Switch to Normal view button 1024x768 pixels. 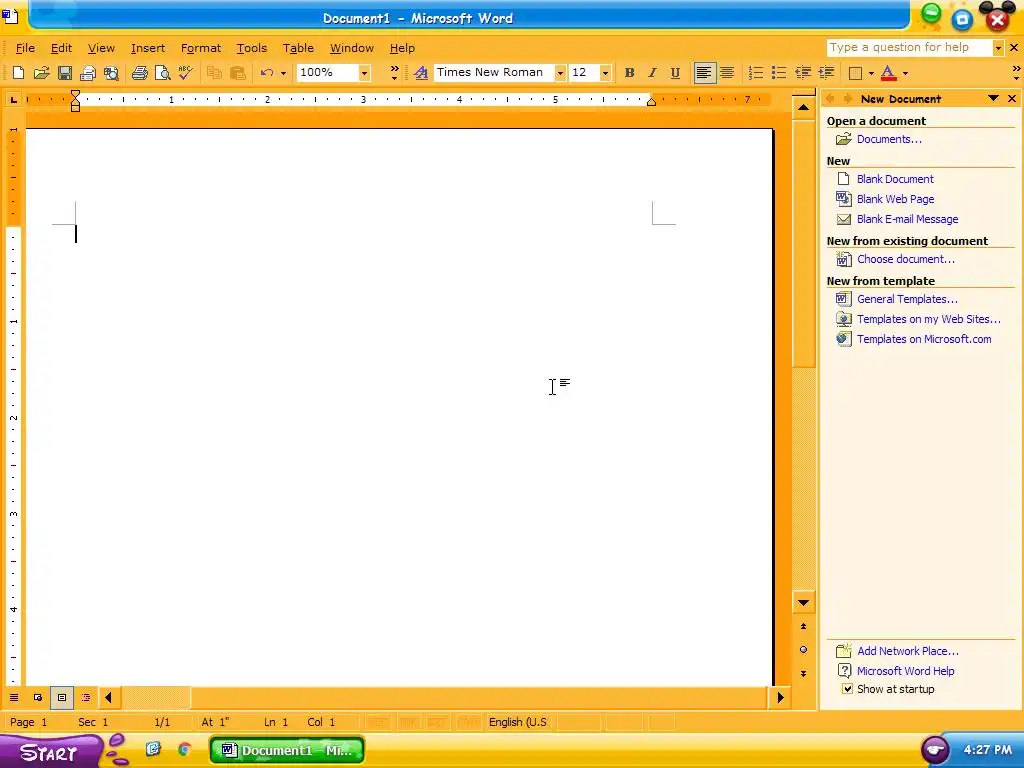coord(14,697)
